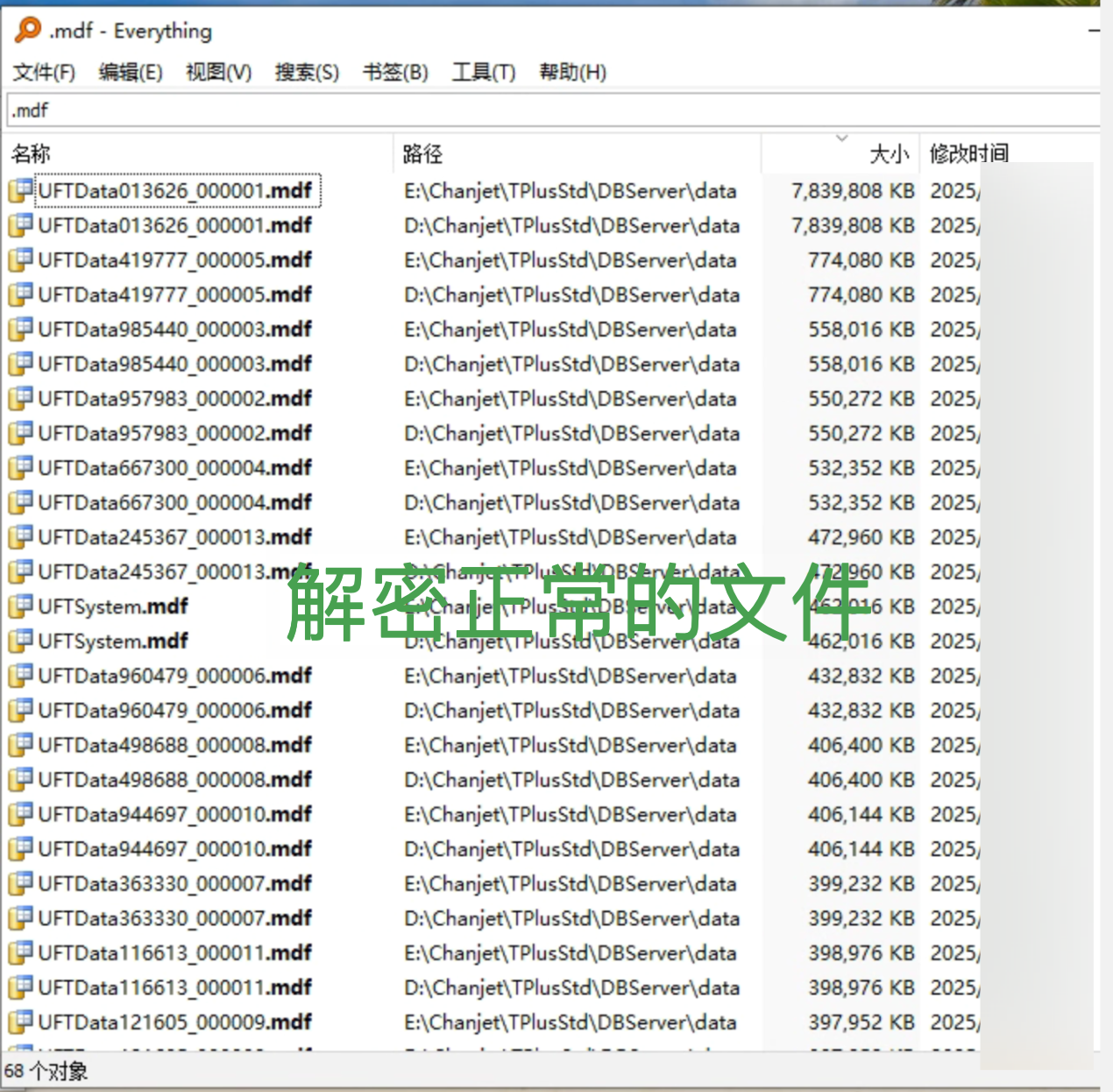Select file name UFTData985440_000003.mdf in E: drive row
Viewport: 1113px width, 1092px height.
[x=174, y=329]
